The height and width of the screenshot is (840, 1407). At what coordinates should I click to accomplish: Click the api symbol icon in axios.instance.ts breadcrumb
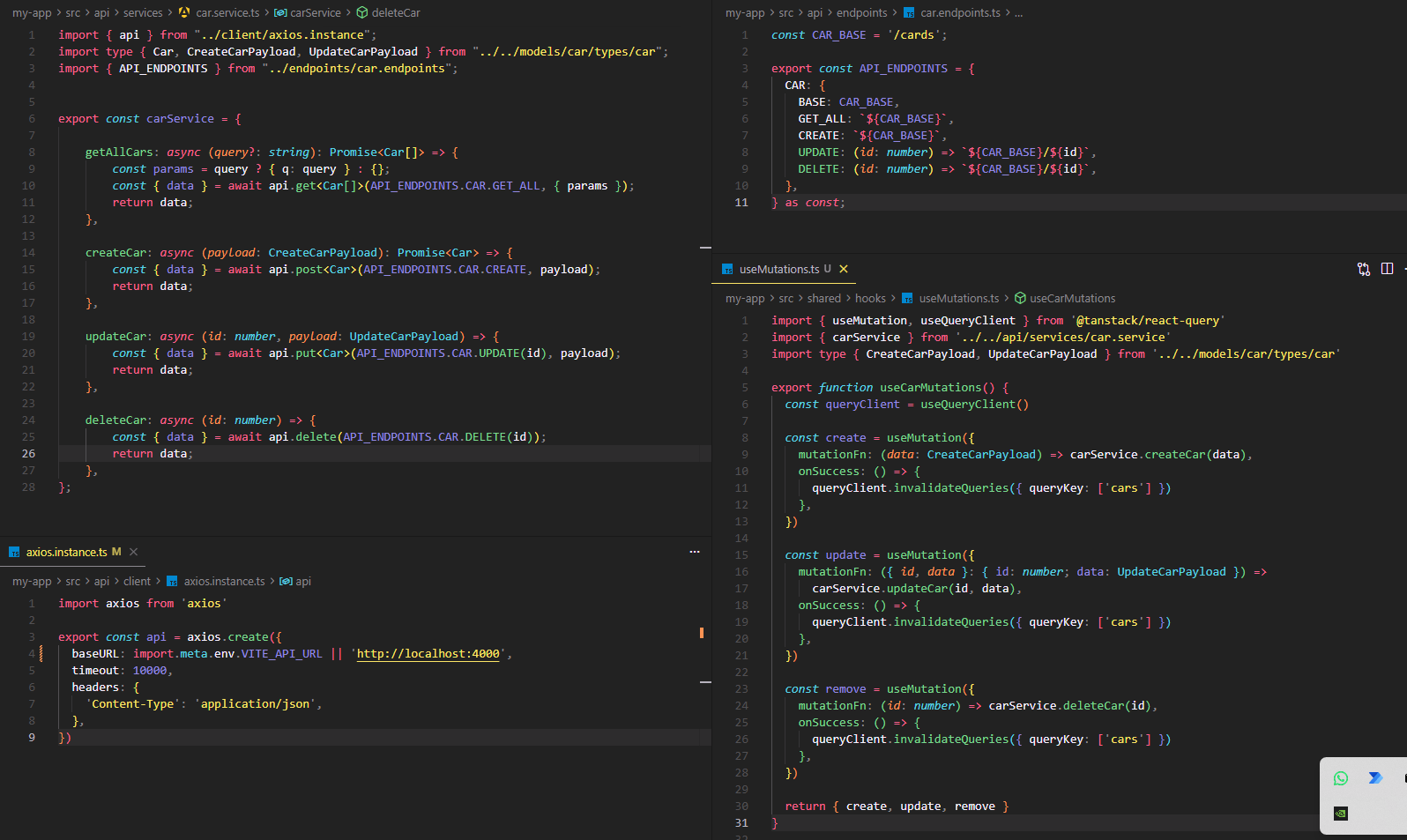(286, 581)
